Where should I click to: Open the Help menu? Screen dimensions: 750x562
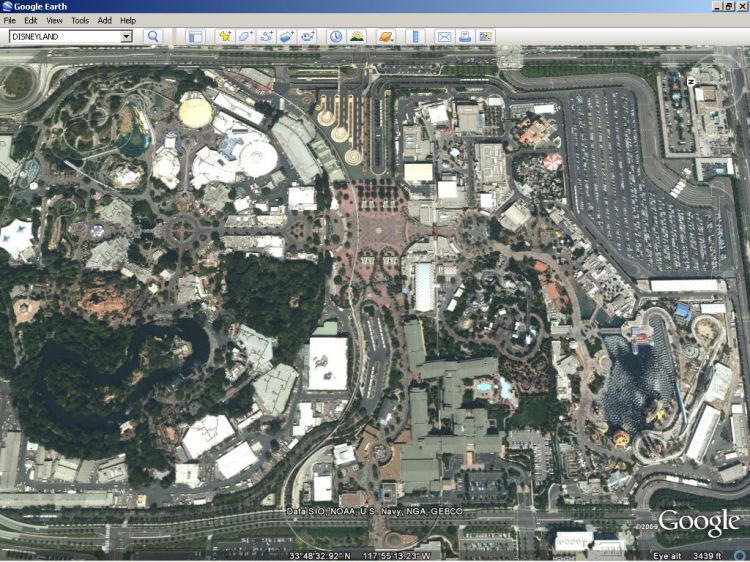click(128, 21)
